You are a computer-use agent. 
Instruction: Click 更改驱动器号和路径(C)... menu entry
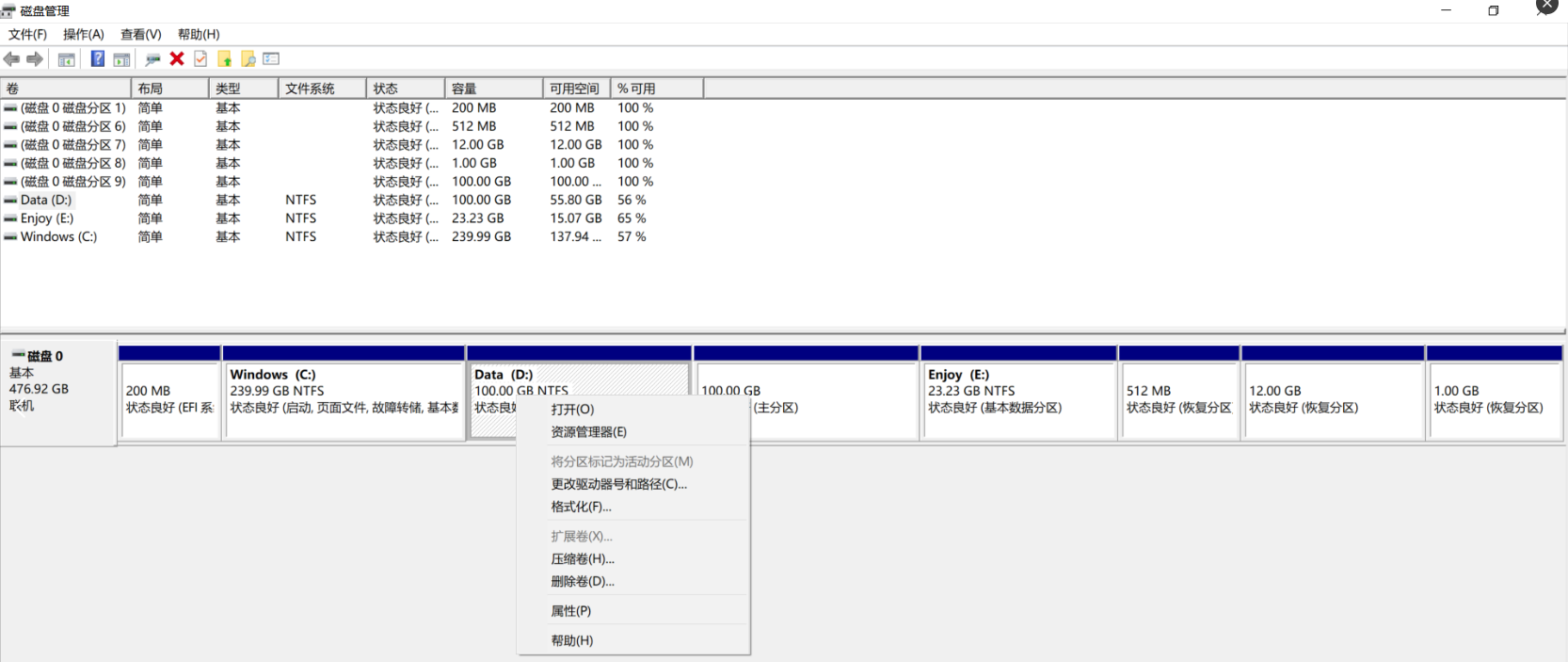(618, 484)
